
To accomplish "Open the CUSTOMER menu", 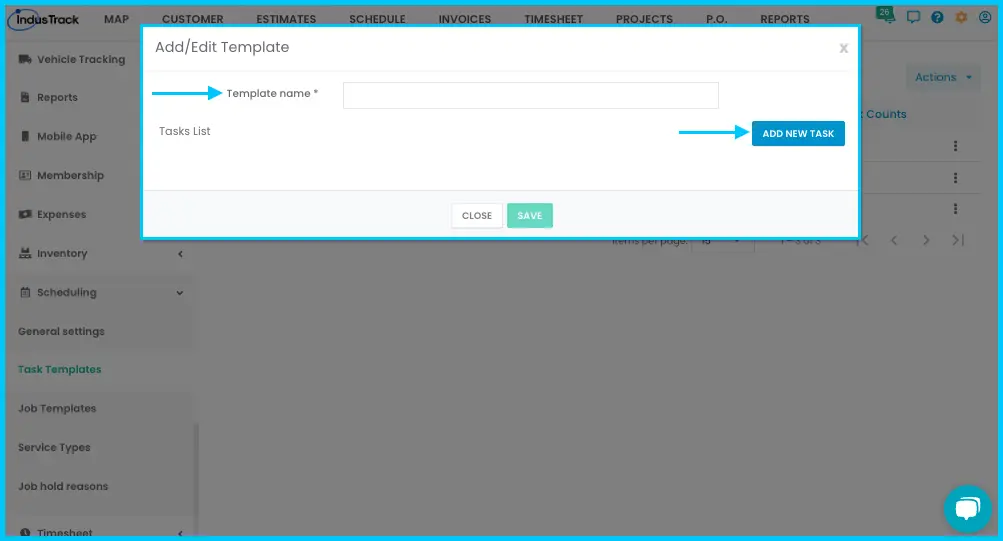I will (x=193, y=19).
